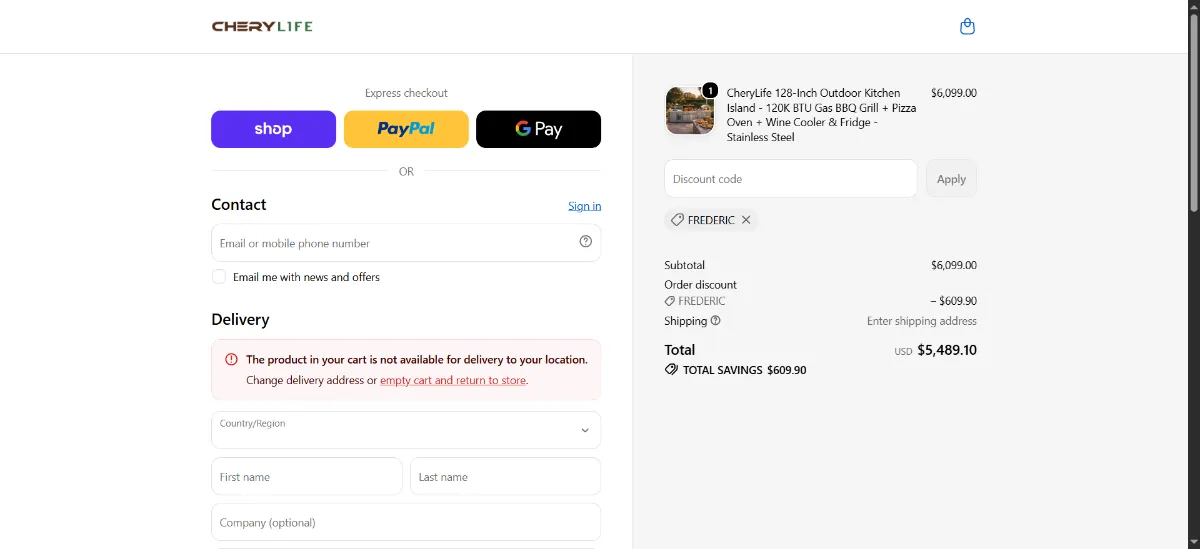
Task: Click the – $609.90 discount amount
Action: pos(953,301)
